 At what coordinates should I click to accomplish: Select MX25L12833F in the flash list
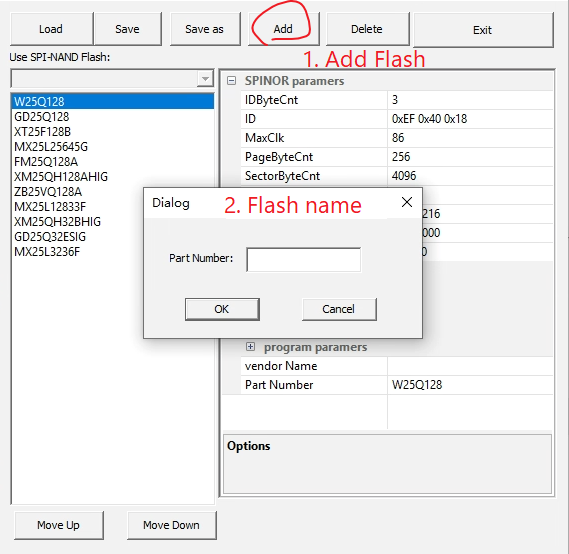[78, 206]
